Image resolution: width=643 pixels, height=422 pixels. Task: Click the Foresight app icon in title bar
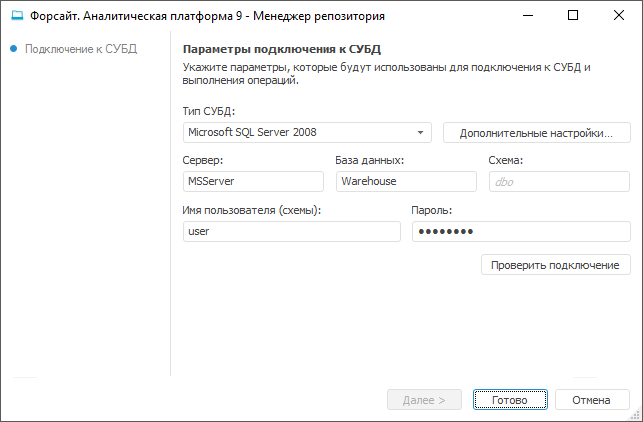click(x=16, y=16)
